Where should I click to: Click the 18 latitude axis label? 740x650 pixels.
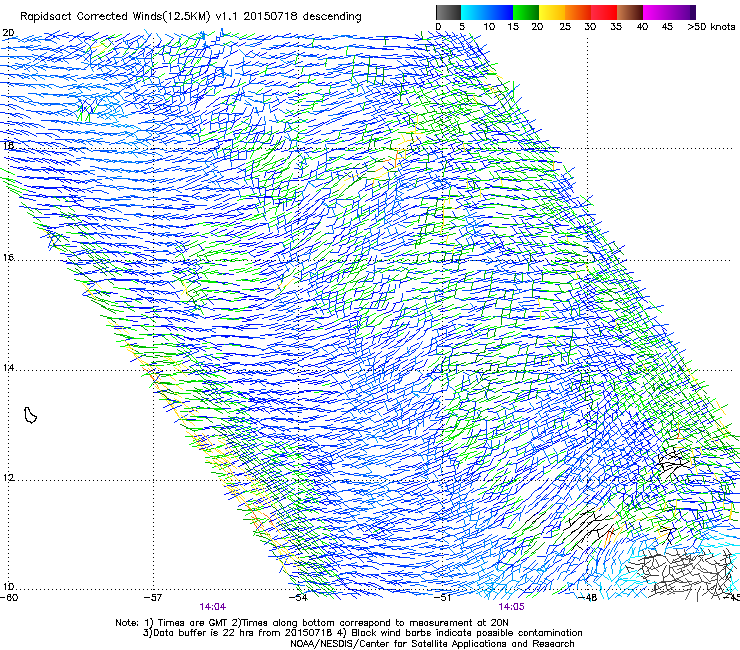pyautogui.click(x=8, y=145)
